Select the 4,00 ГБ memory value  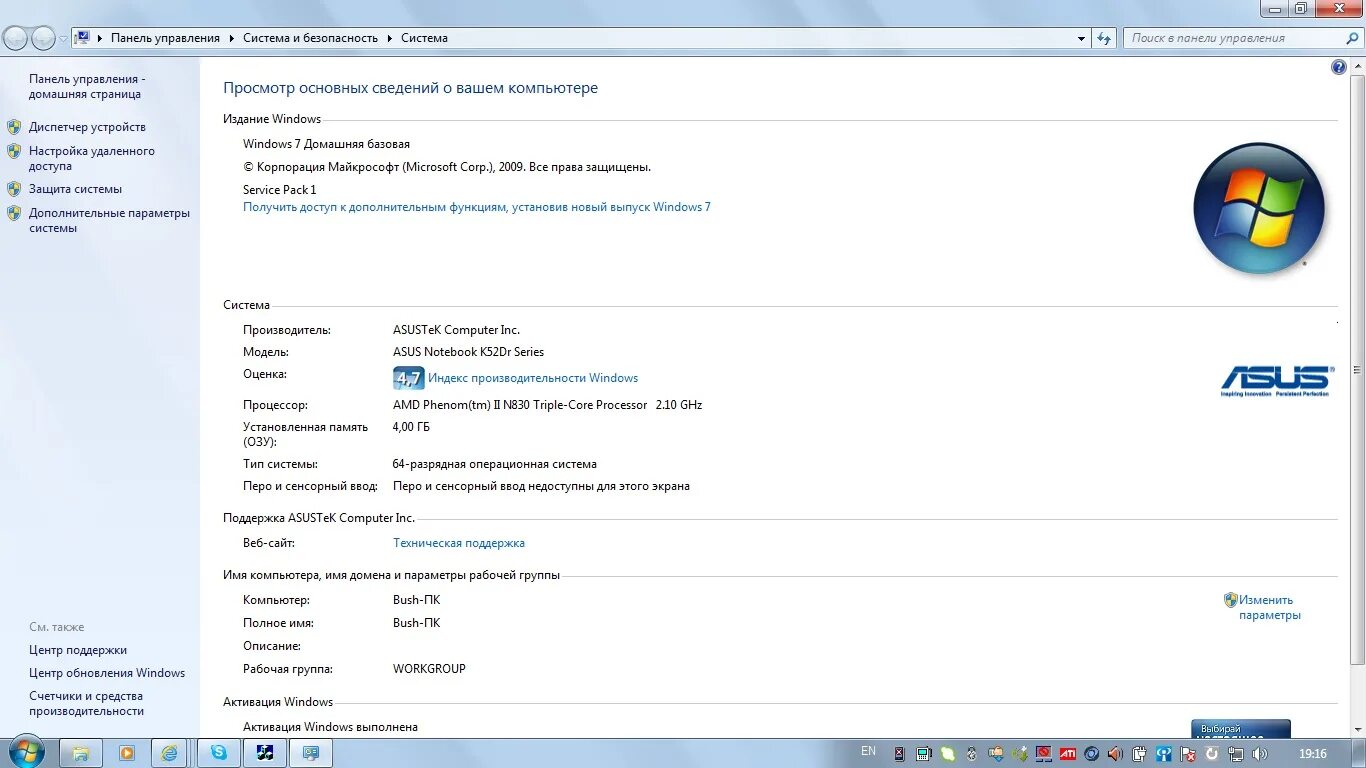[x=411, y=427]
